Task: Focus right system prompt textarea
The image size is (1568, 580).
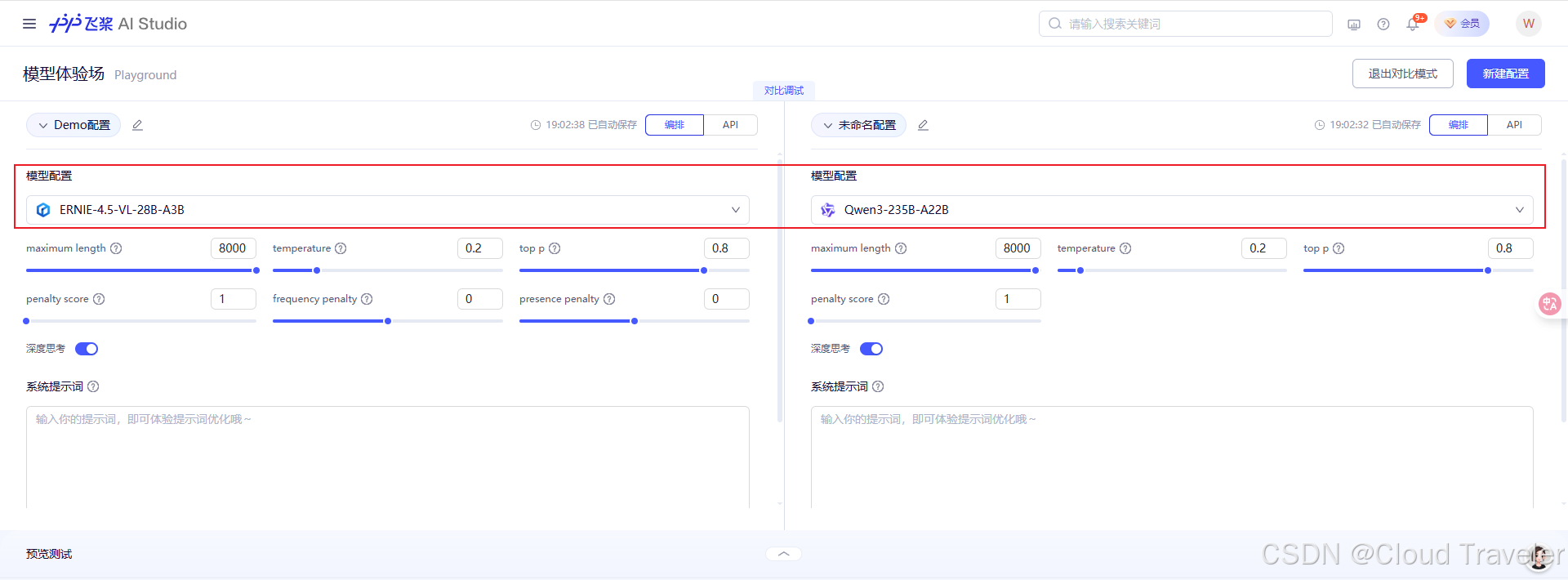Action: pyautogui.click(x=1172, y=457)
